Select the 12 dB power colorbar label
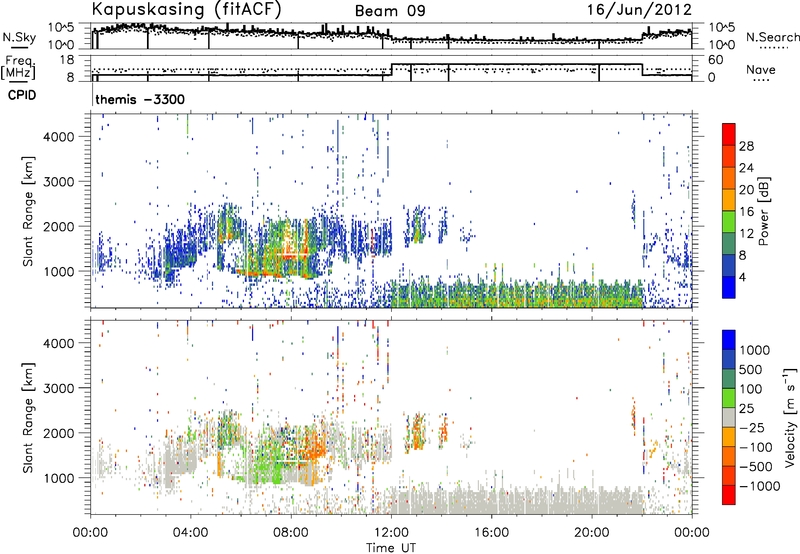 [x=746, y=234]
